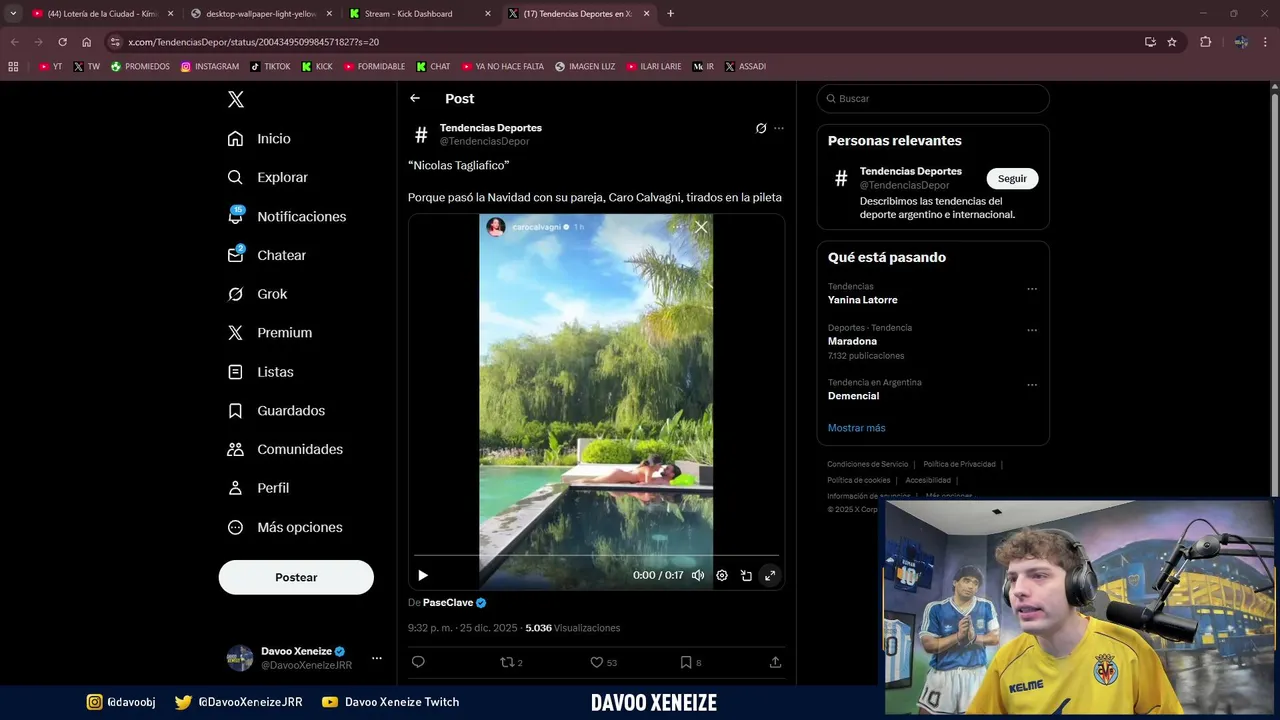The image size is (1280, 720).
Task: Open options for Yanina Latorre trend
Action: (x=1032, y=289)
